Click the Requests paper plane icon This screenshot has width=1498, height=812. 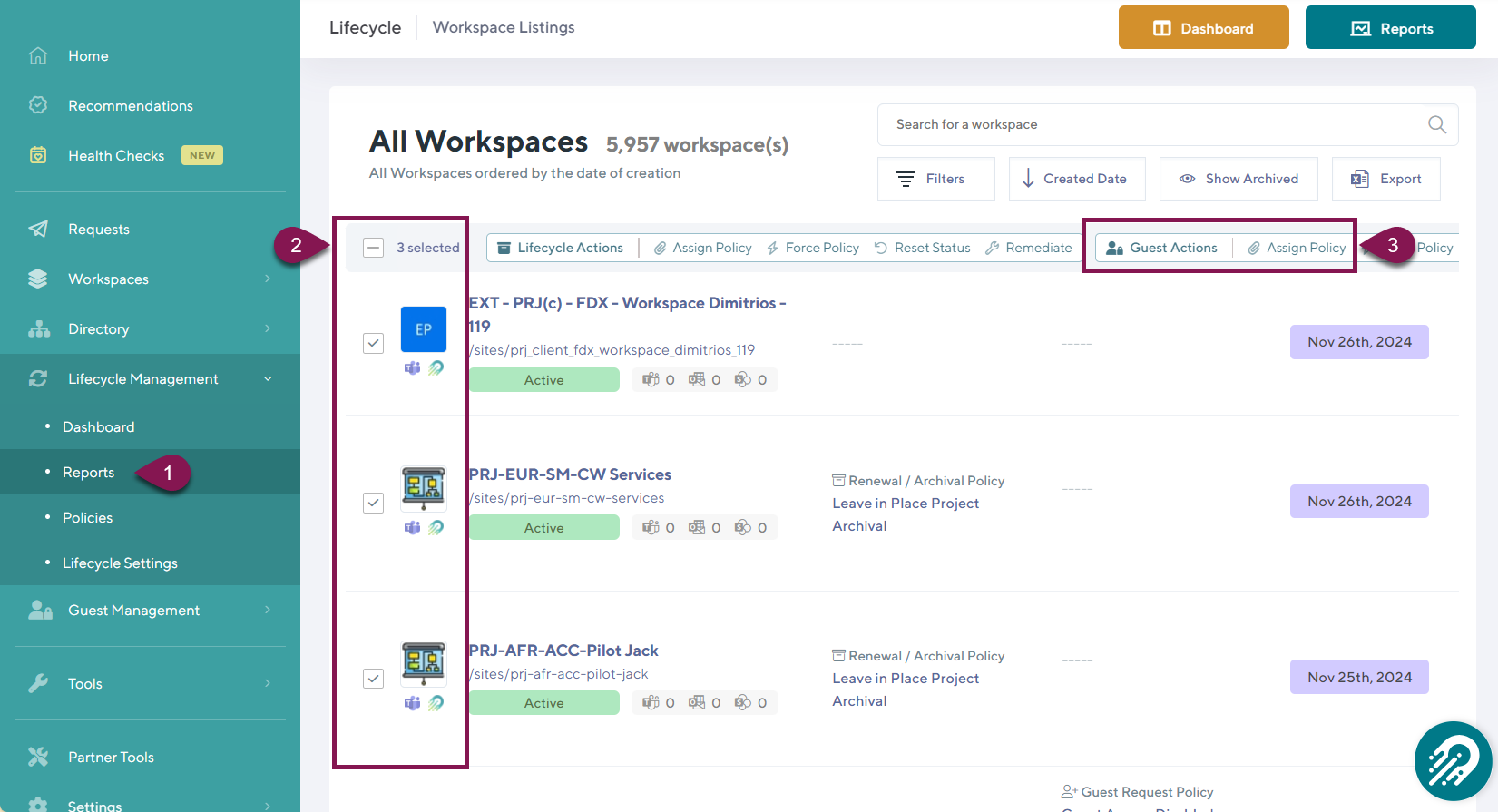(x=38, y=229)
